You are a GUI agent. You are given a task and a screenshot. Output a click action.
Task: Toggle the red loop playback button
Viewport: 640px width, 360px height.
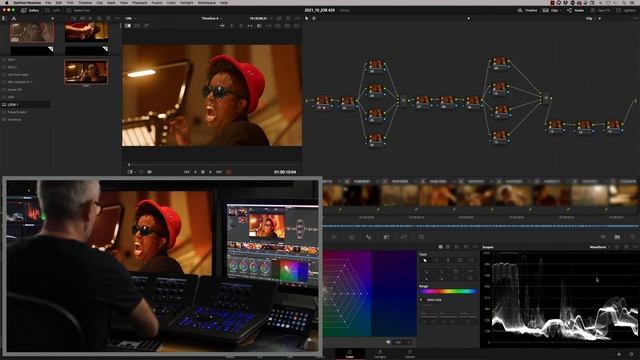coord(229,172)
